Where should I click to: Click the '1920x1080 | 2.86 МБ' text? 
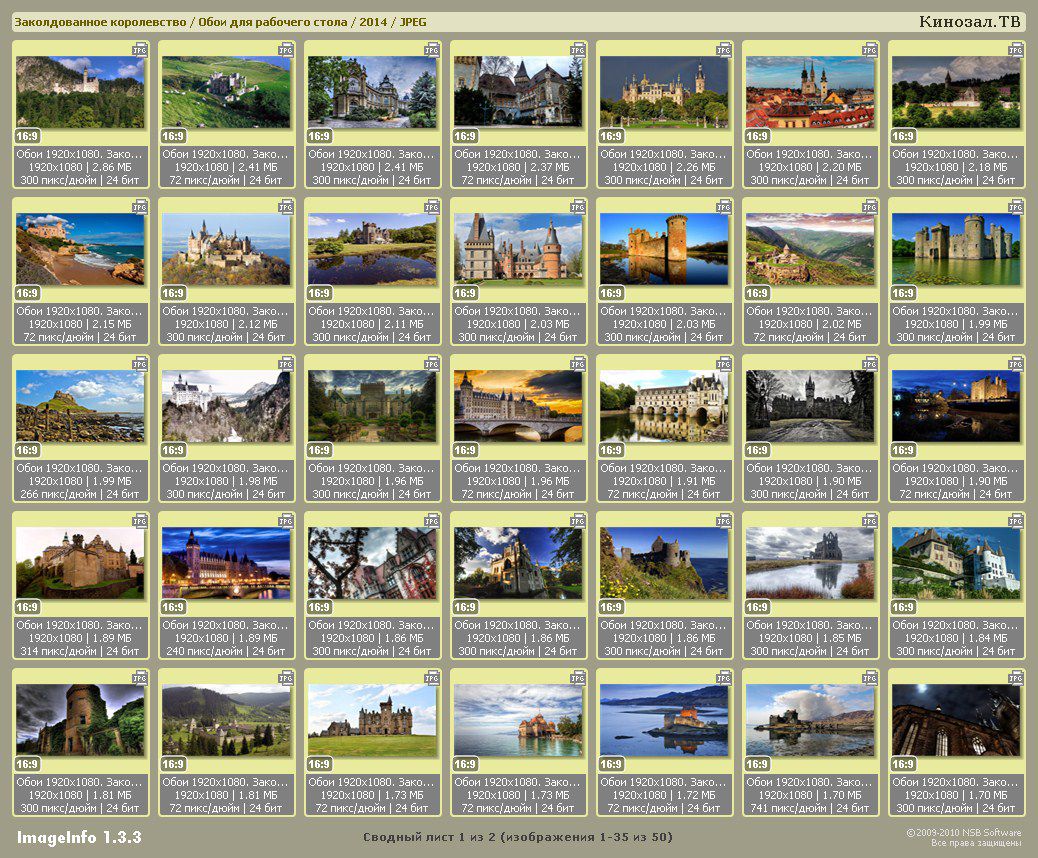pos(80,167)
